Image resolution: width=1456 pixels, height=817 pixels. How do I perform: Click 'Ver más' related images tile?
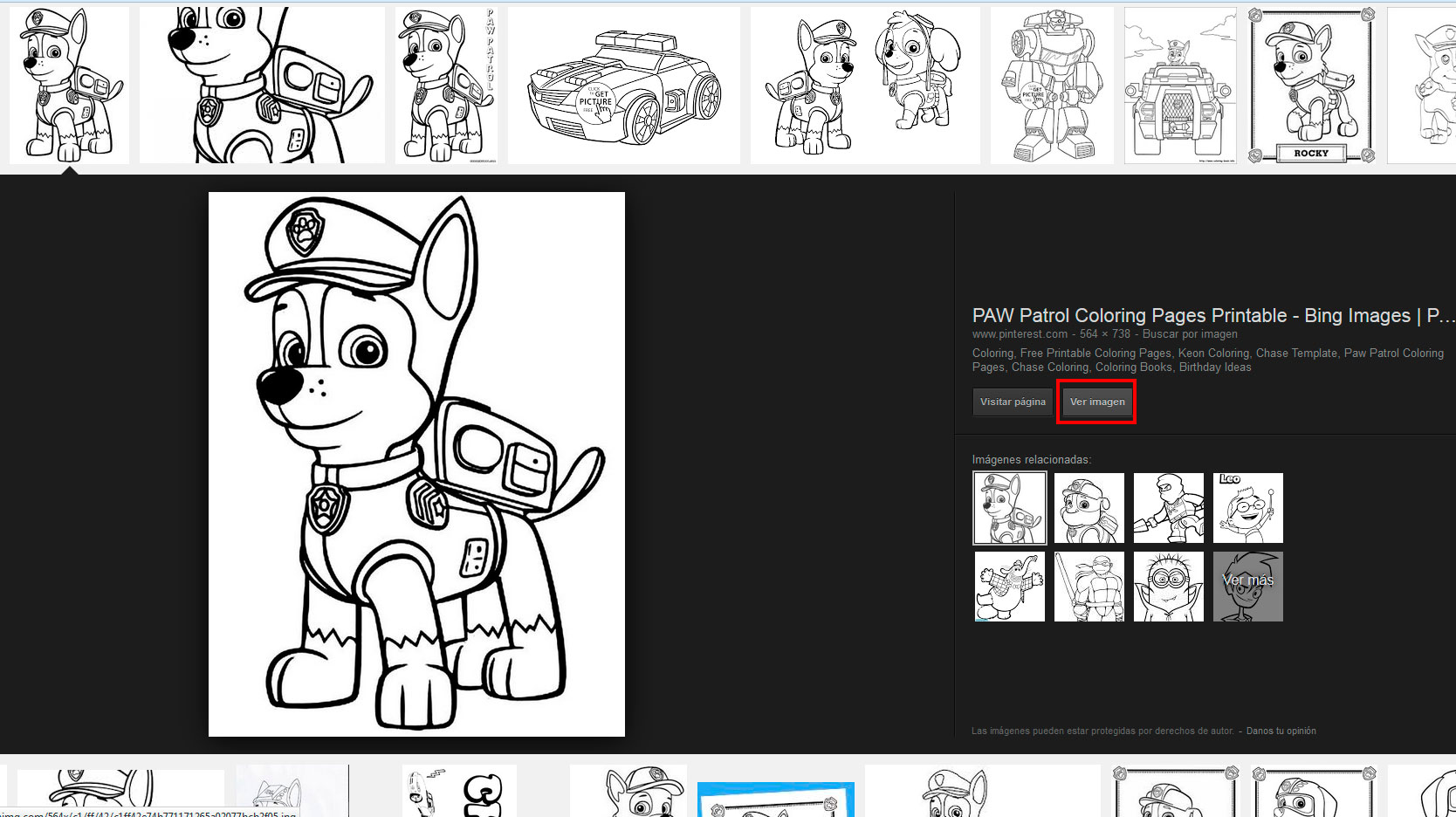point(1248,587)
